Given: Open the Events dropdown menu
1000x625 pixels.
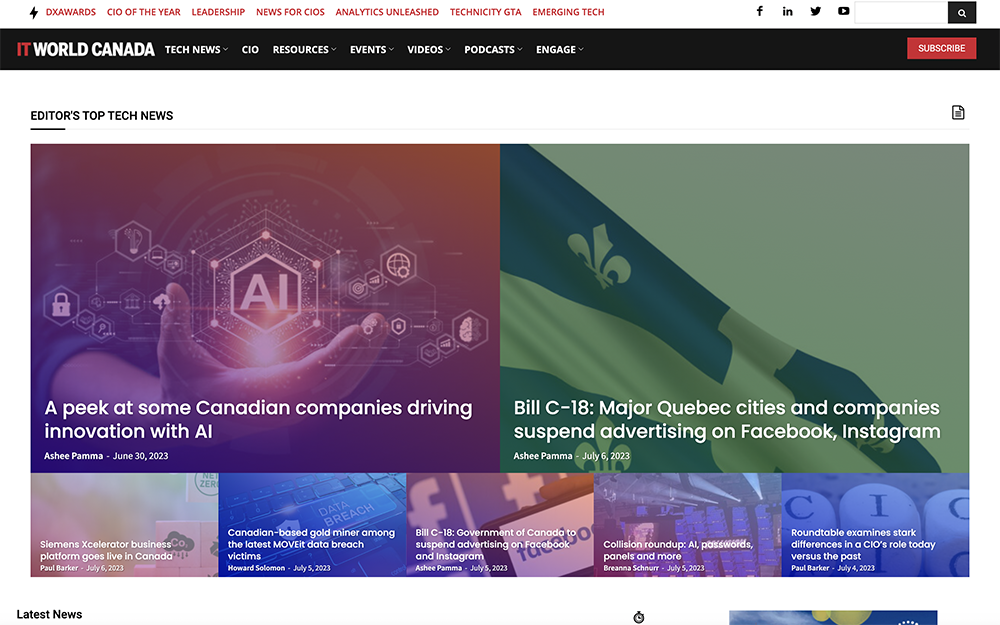Looking at the screenshot, I should 372,49.
